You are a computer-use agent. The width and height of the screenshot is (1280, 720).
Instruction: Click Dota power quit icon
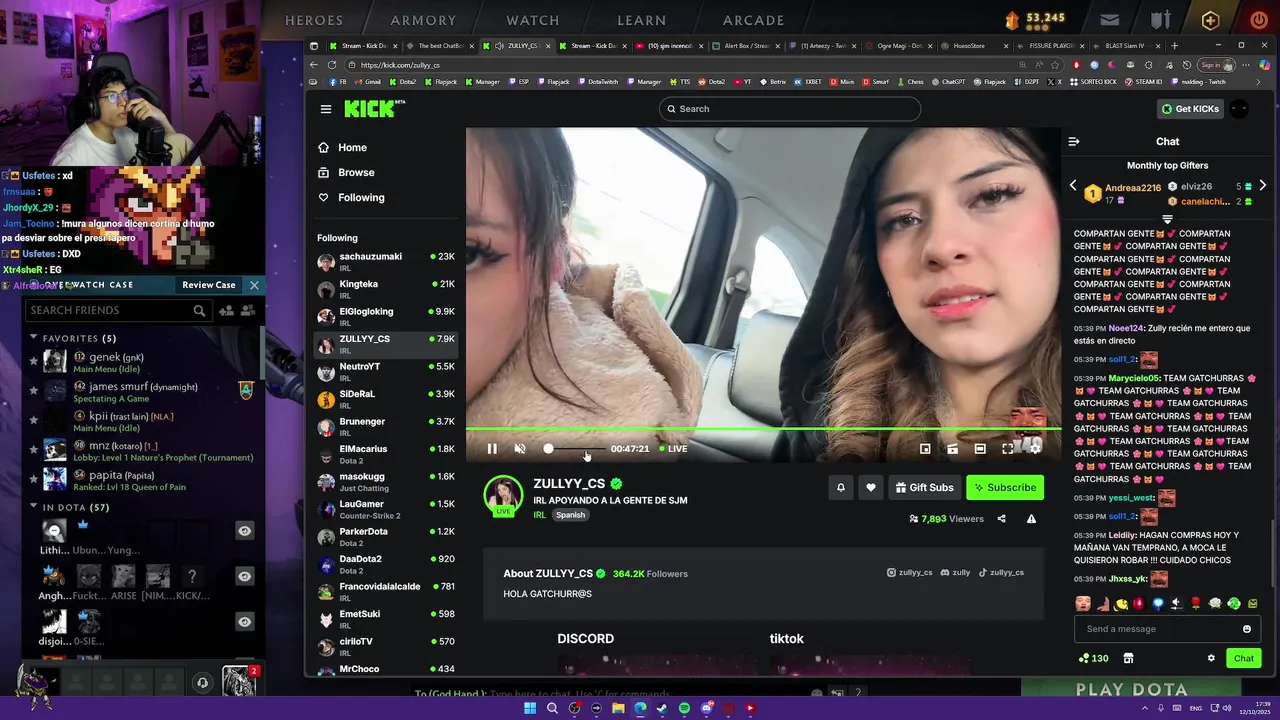tap(1258, 20)
